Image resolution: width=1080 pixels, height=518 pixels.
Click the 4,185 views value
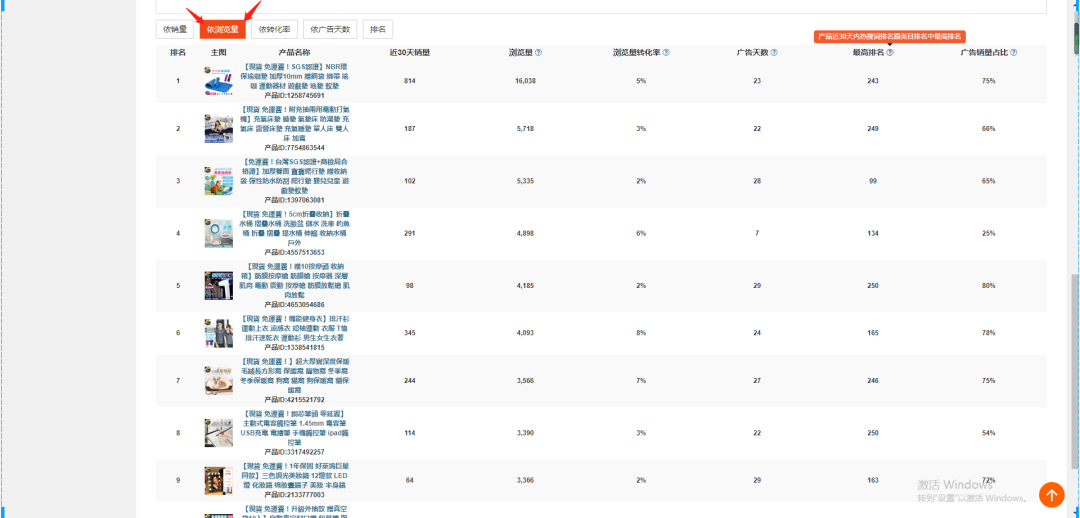tap(525, 285)
